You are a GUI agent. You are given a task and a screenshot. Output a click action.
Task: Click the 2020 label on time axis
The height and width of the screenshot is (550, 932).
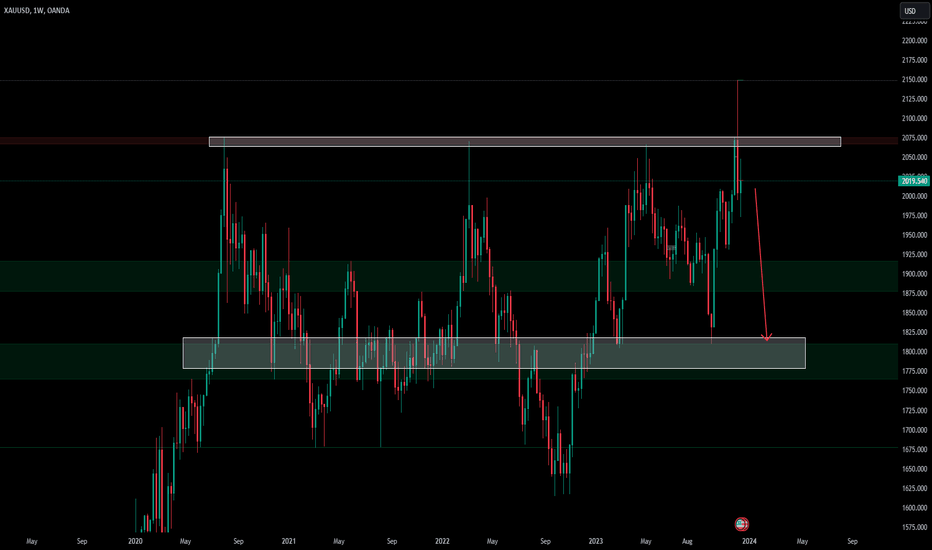click(135, 541)
